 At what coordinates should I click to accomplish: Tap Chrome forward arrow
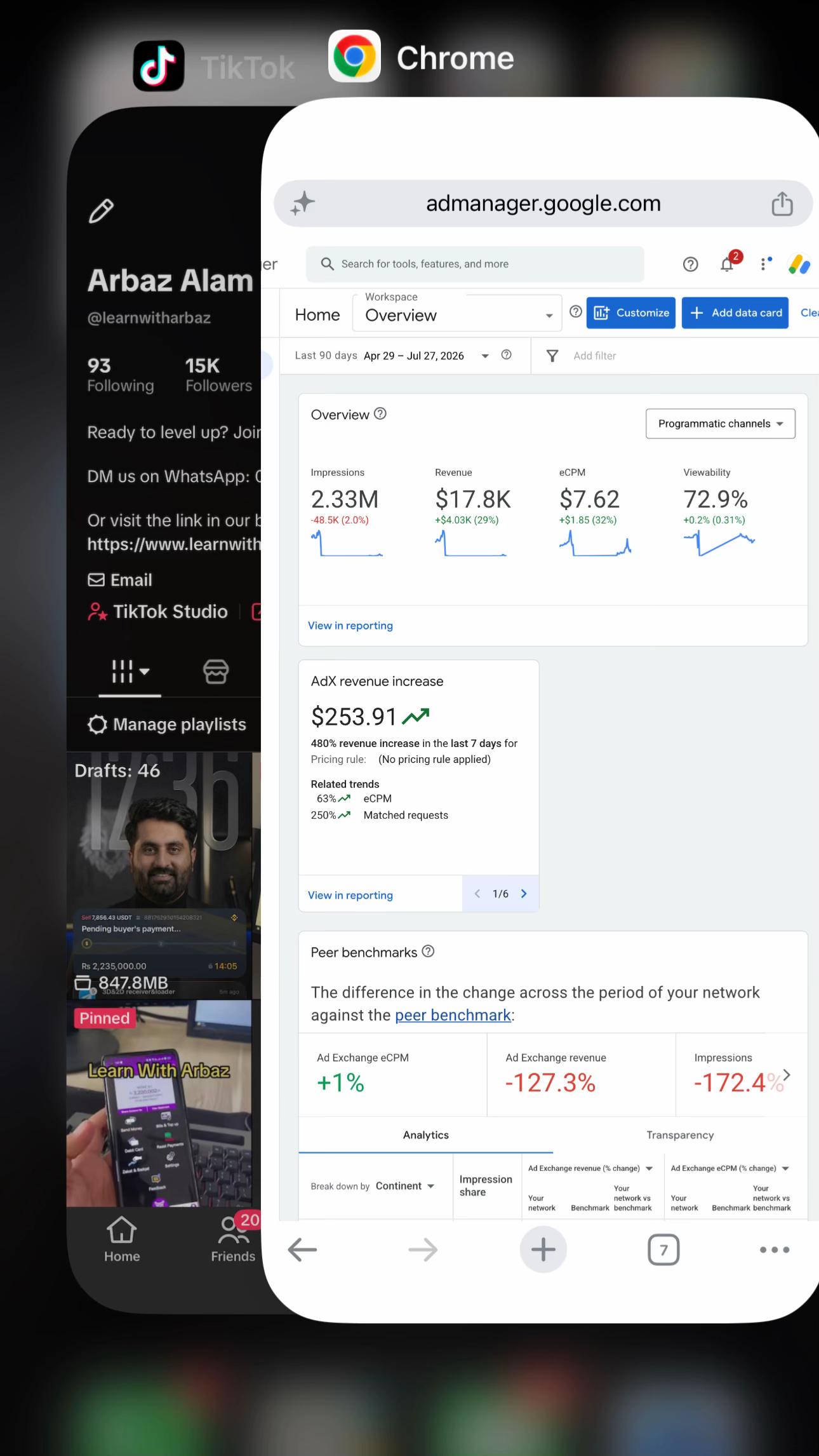click(x=423, y=1250)
